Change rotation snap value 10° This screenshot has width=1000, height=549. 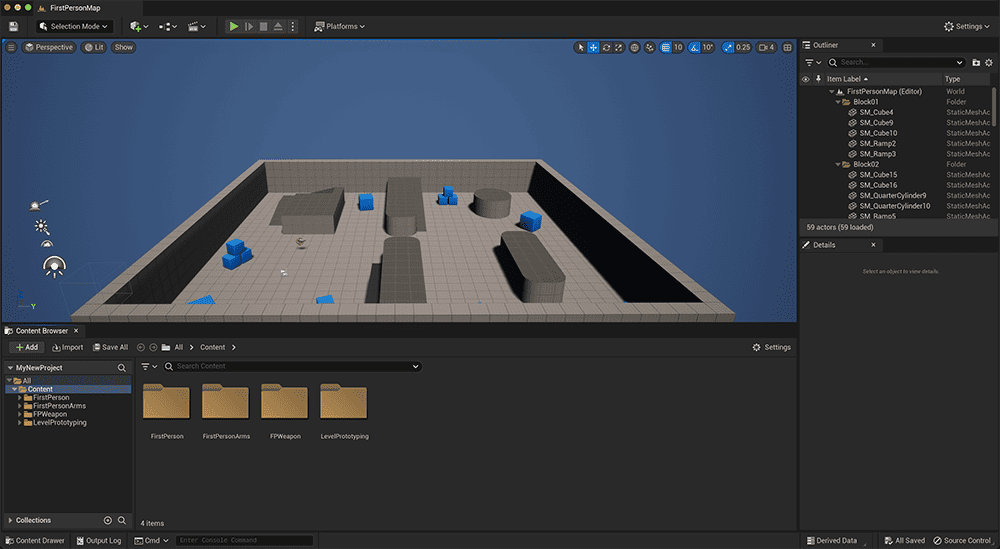708,47
